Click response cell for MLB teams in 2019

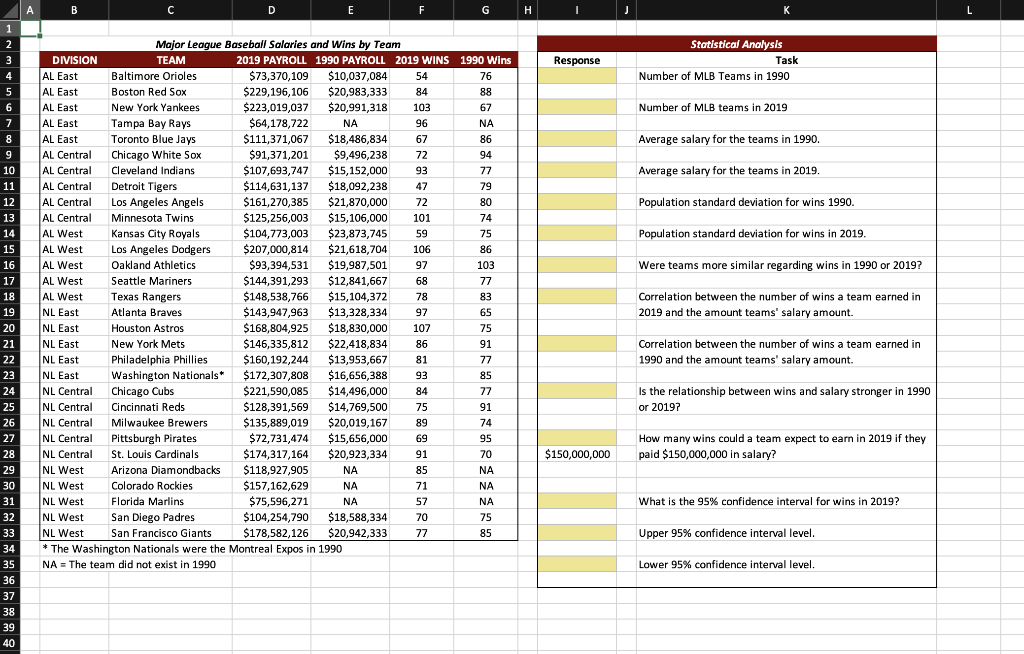(577, 107)
